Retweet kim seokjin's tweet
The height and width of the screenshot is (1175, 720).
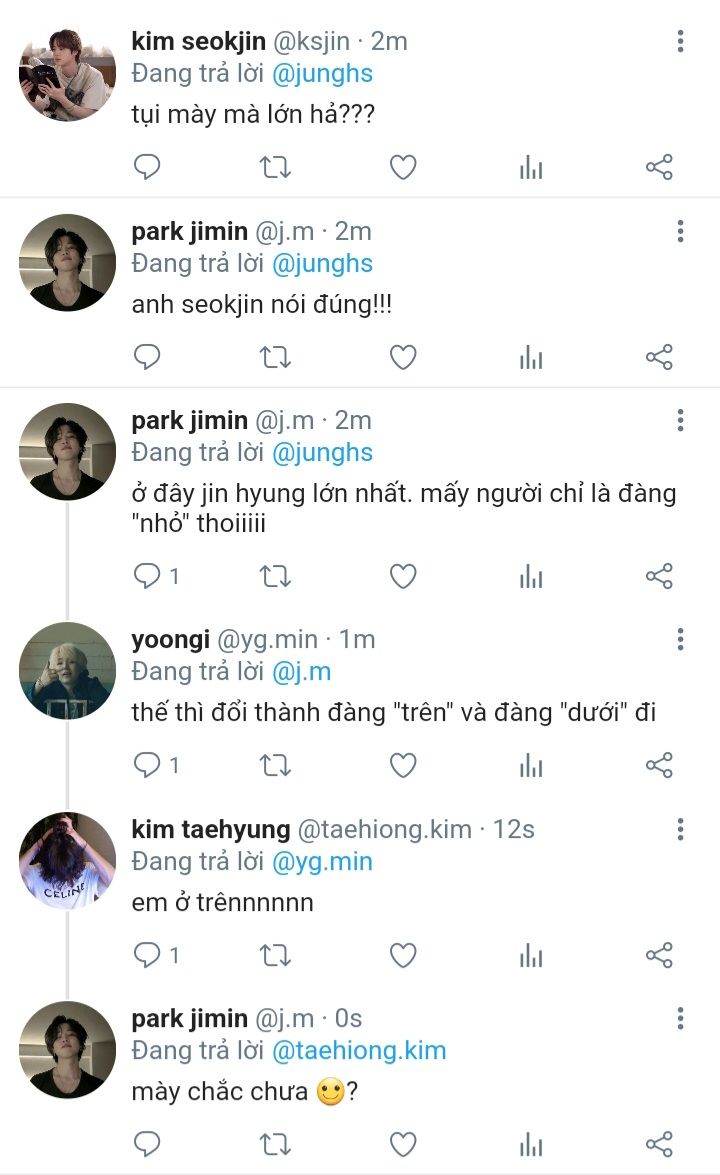[275, 168]
